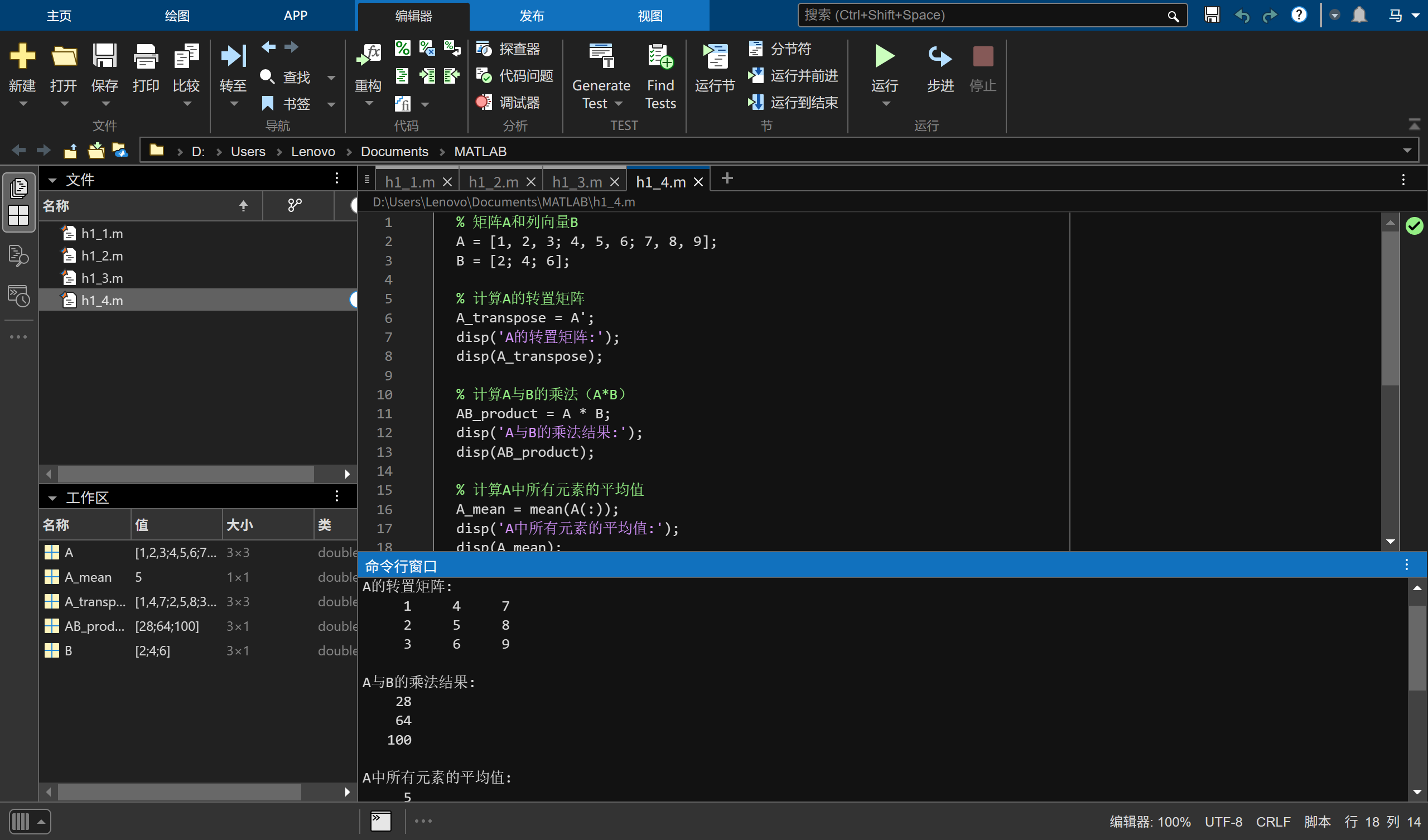Click the Find Tests icon
The image size is (1428, 840).
point(660,57)
